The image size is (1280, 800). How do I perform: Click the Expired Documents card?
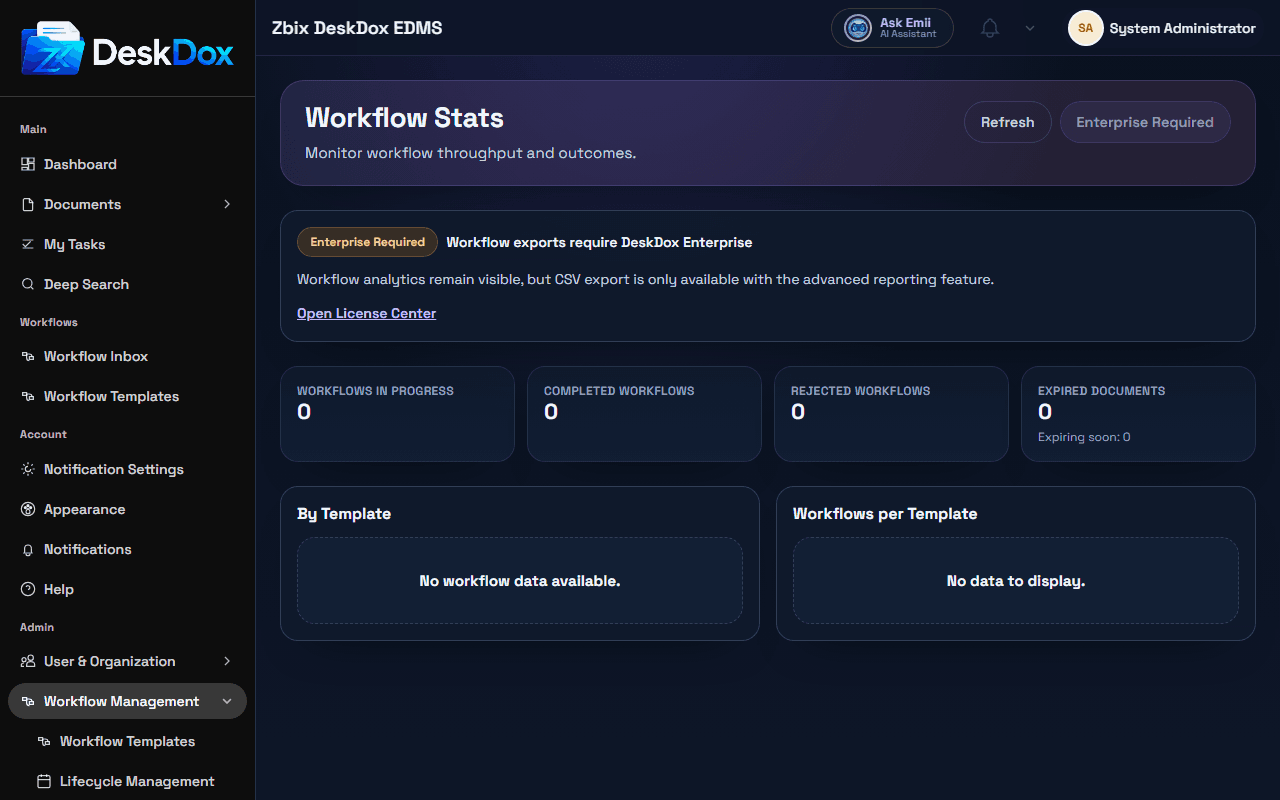[1138, 414]
